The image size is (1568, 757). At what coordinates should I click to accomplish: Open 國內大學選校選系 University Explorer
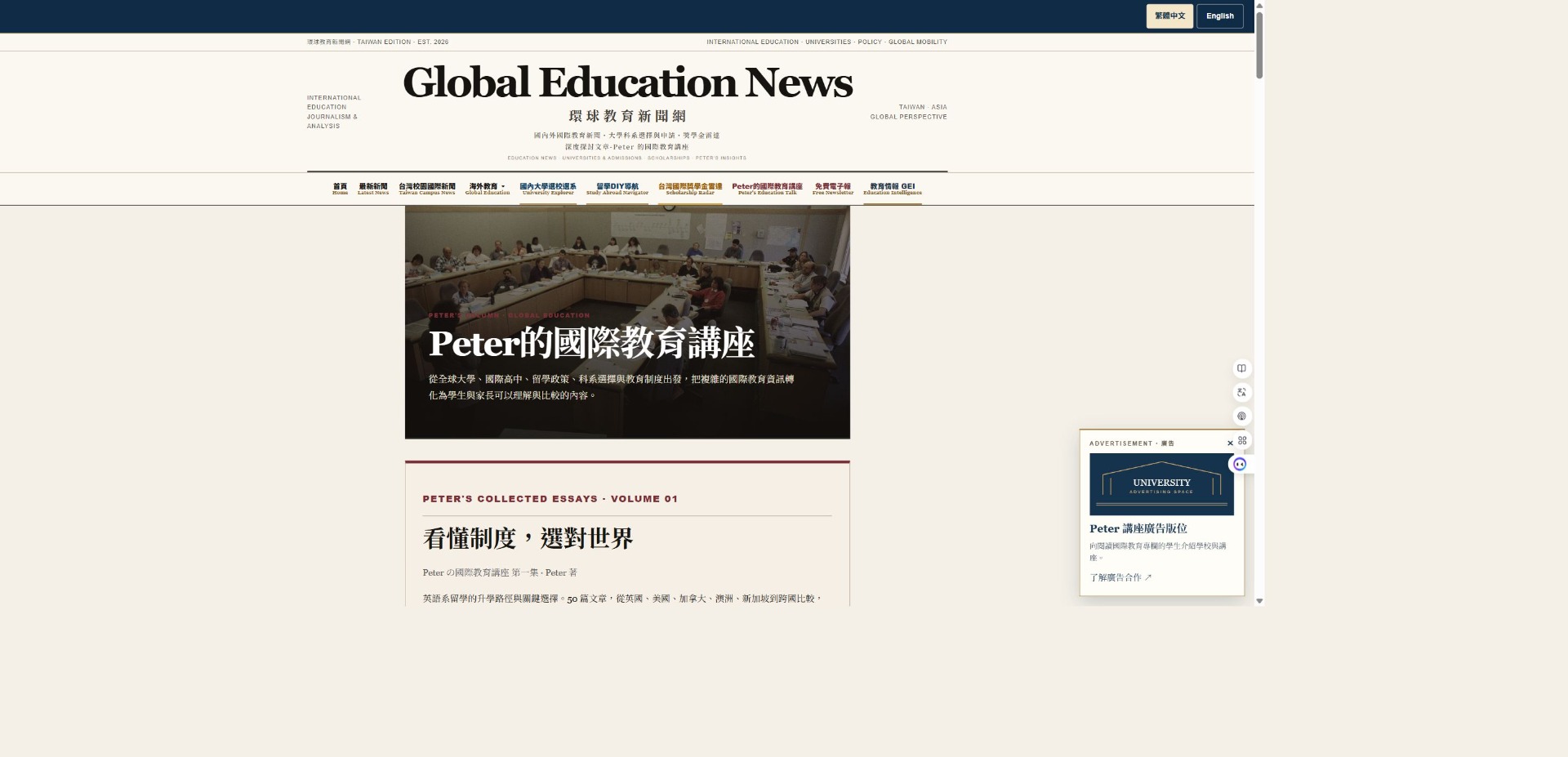548,189
